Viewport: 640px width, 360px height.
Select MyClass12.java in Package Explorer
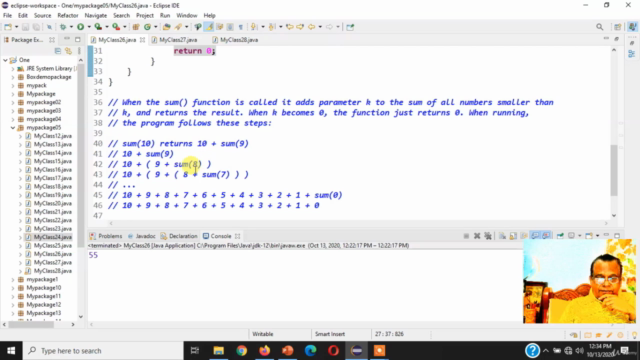click(53, 136)
